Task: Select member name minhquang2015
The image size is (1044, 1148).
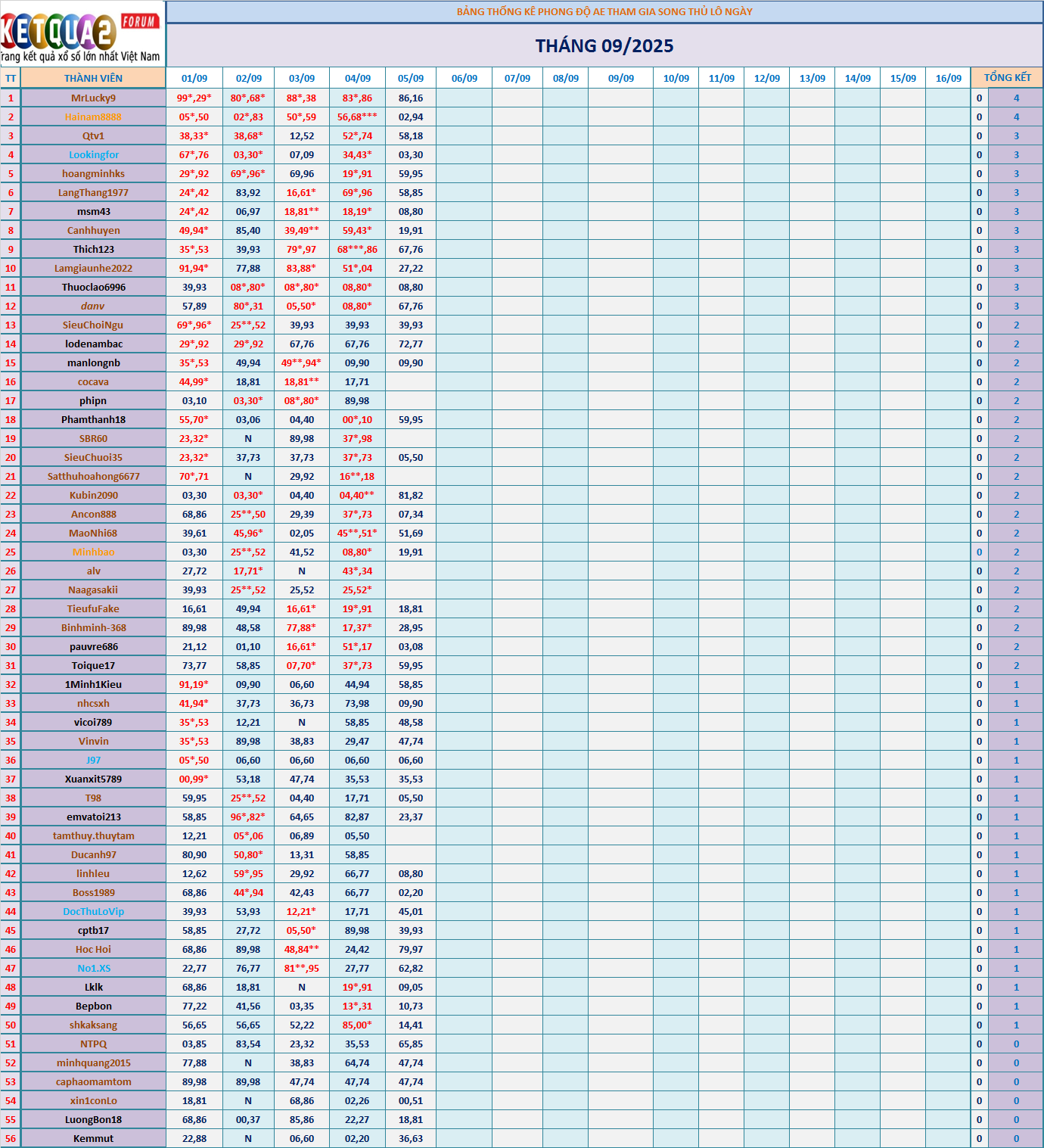Action: point(93,1062)
